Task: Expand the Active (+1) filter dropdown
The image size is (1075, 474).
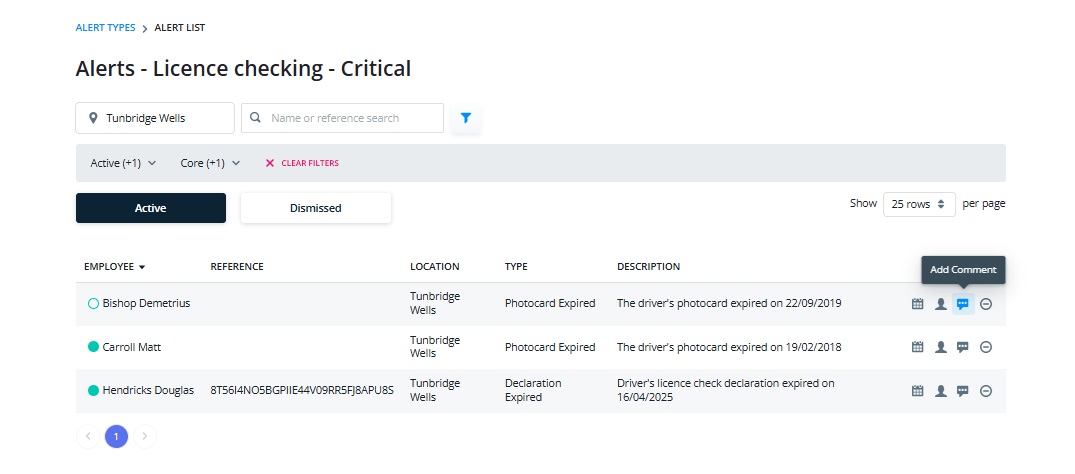Action: coord(123,163)
